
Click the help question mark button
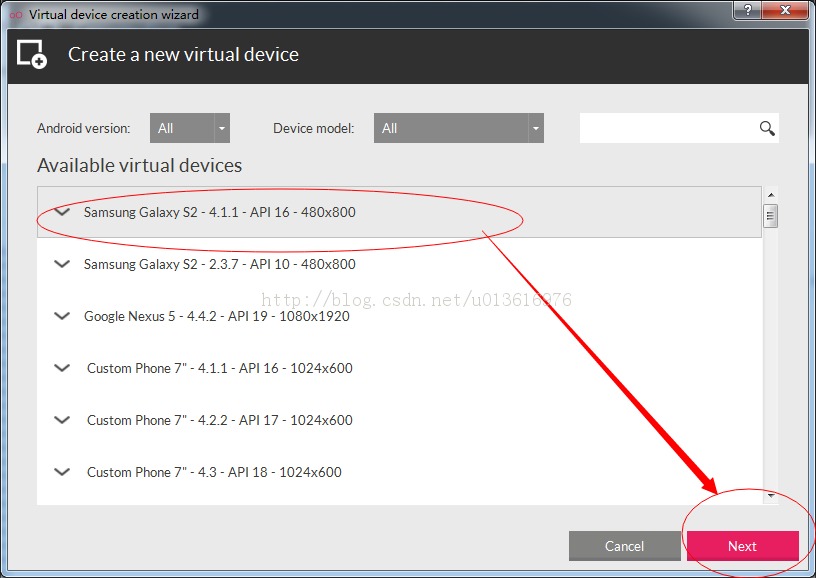pos(748,10)
